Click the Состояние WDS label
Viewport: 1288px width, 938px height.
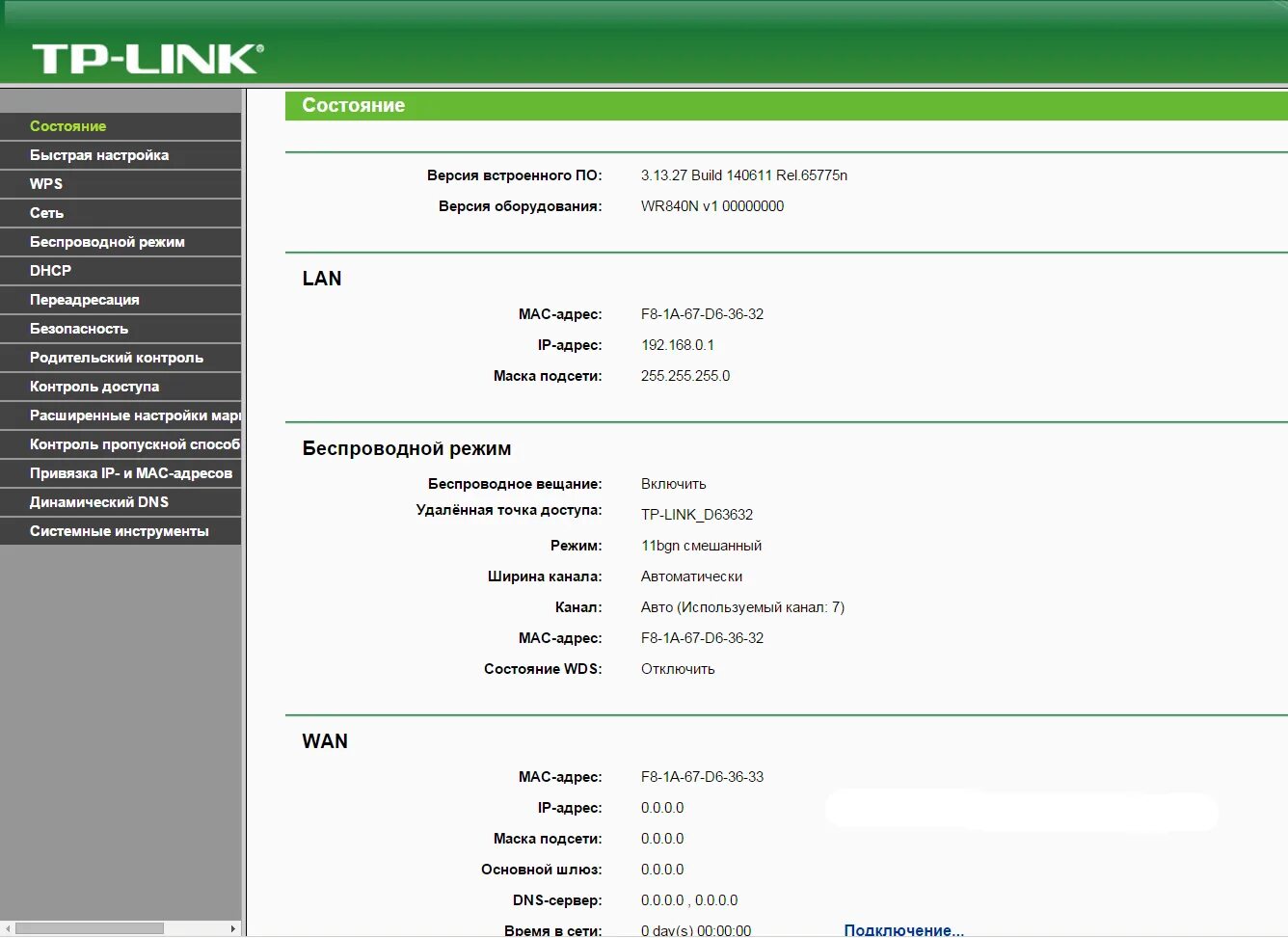pos(543,669)
